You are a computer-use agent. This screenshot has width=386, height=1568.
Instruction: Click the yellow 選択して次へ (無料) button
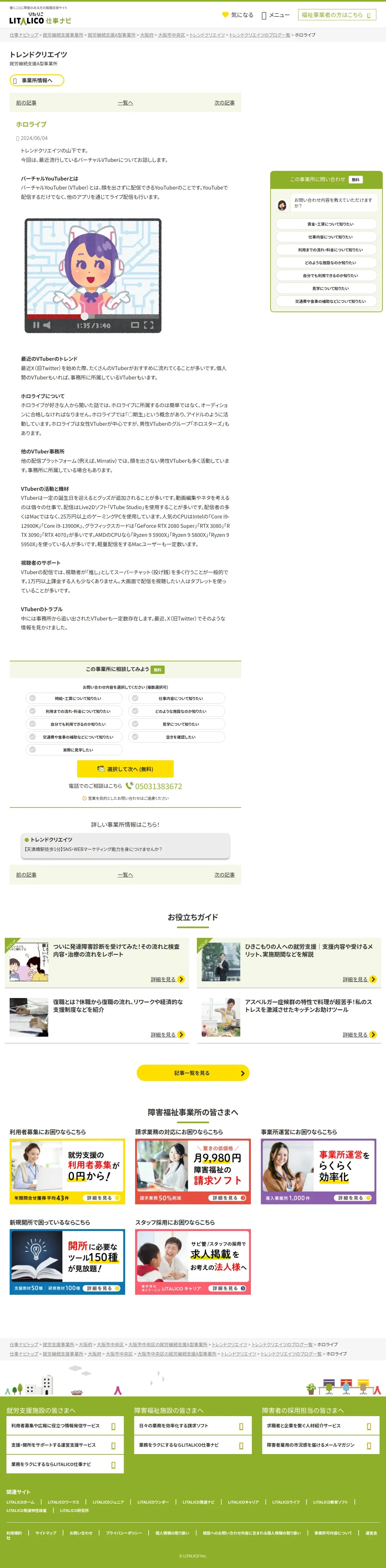coord(125,769)
